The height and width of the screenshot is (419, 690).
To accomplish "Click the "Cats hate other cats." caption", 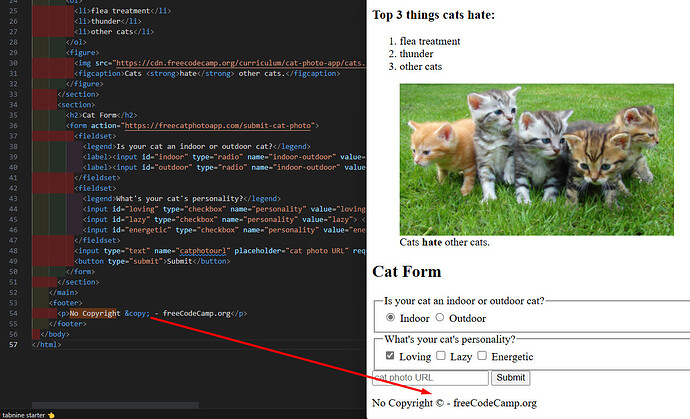I will (444, 242).
